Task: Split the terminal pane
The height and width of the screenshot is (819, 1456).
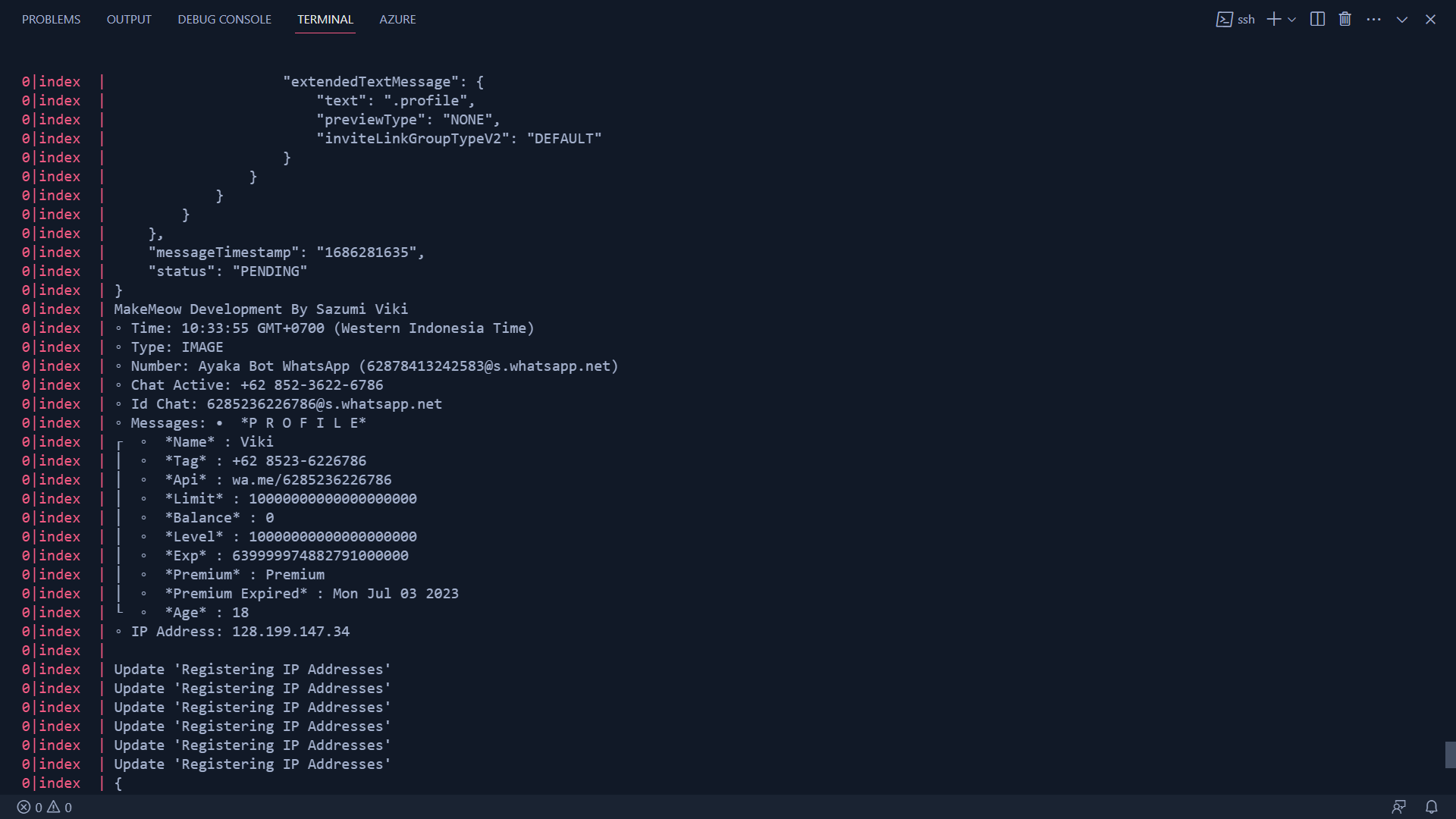Action: click(1317, 20)
